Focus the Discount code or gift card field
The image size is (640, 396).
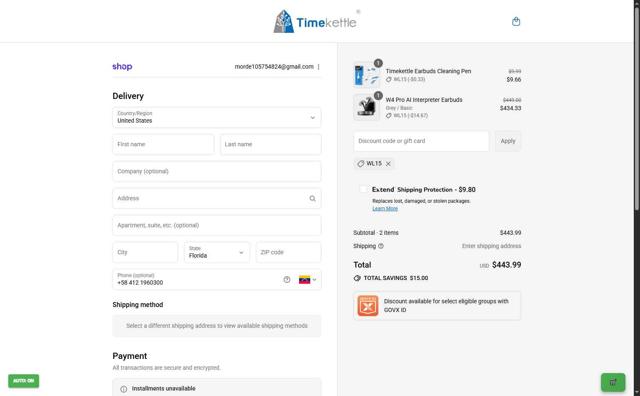[x=421, y=141]
